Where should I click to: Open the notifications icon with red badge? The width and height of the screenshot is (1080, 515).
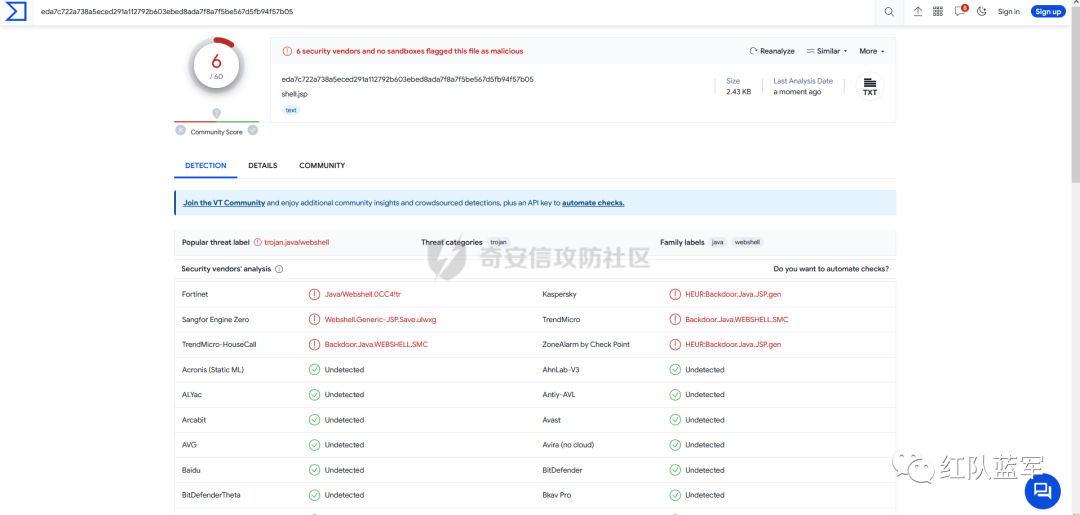coord(960,11)
